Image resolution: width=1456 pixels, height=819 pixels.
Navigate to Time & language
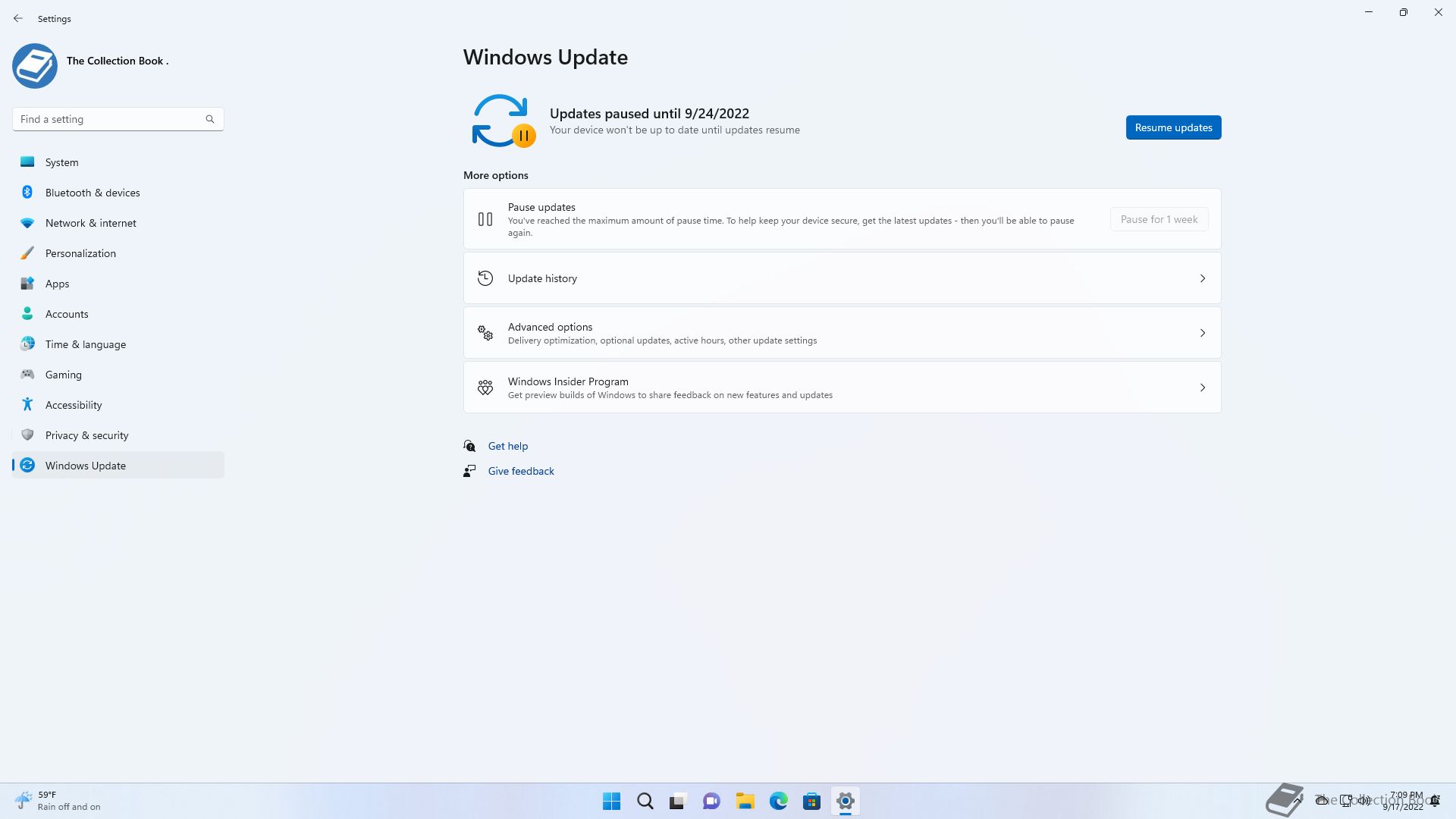pos(118,344)
